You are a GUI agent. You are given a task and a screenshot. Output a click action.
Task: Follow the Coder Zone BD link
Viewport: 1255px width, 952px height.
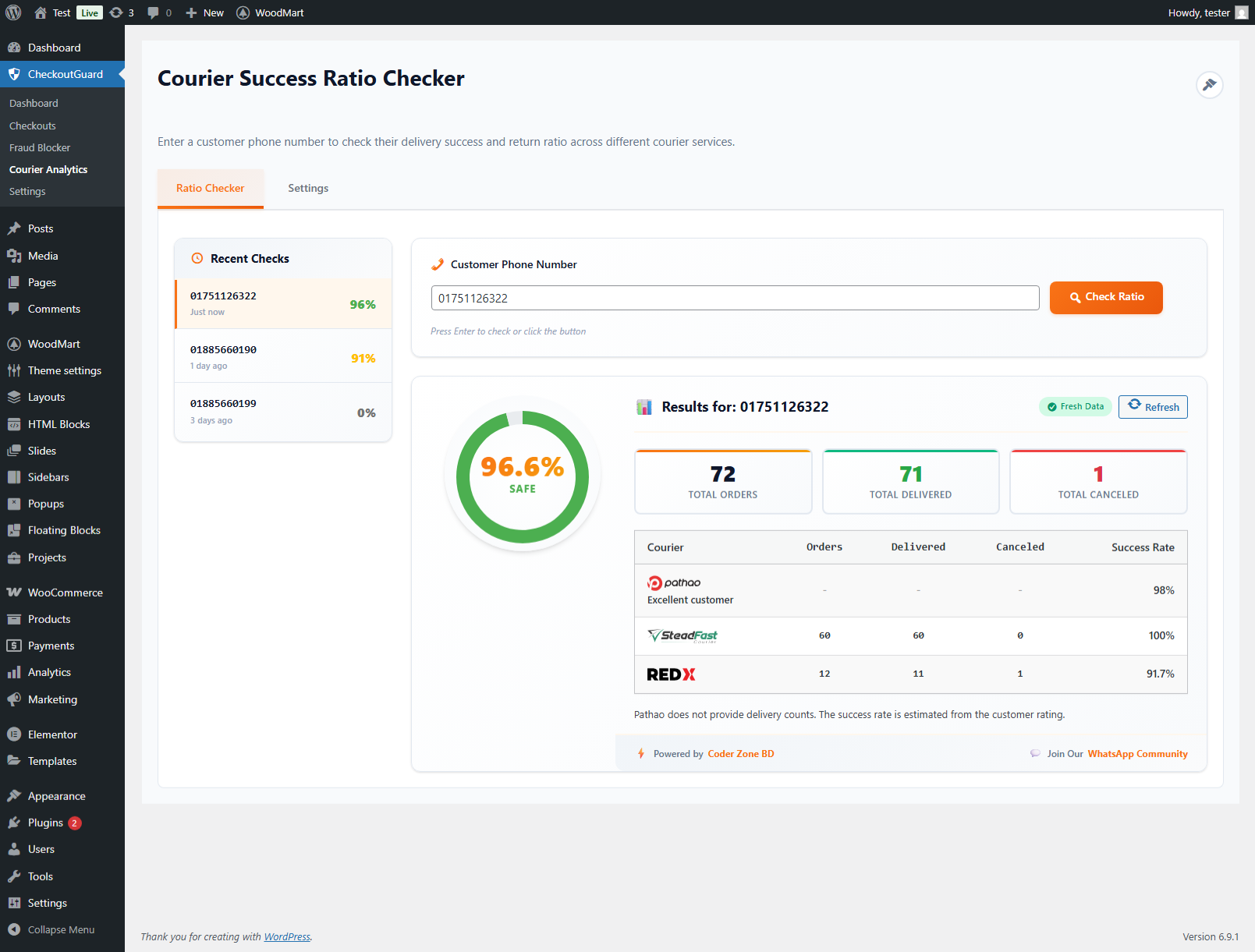pos(740,754)
